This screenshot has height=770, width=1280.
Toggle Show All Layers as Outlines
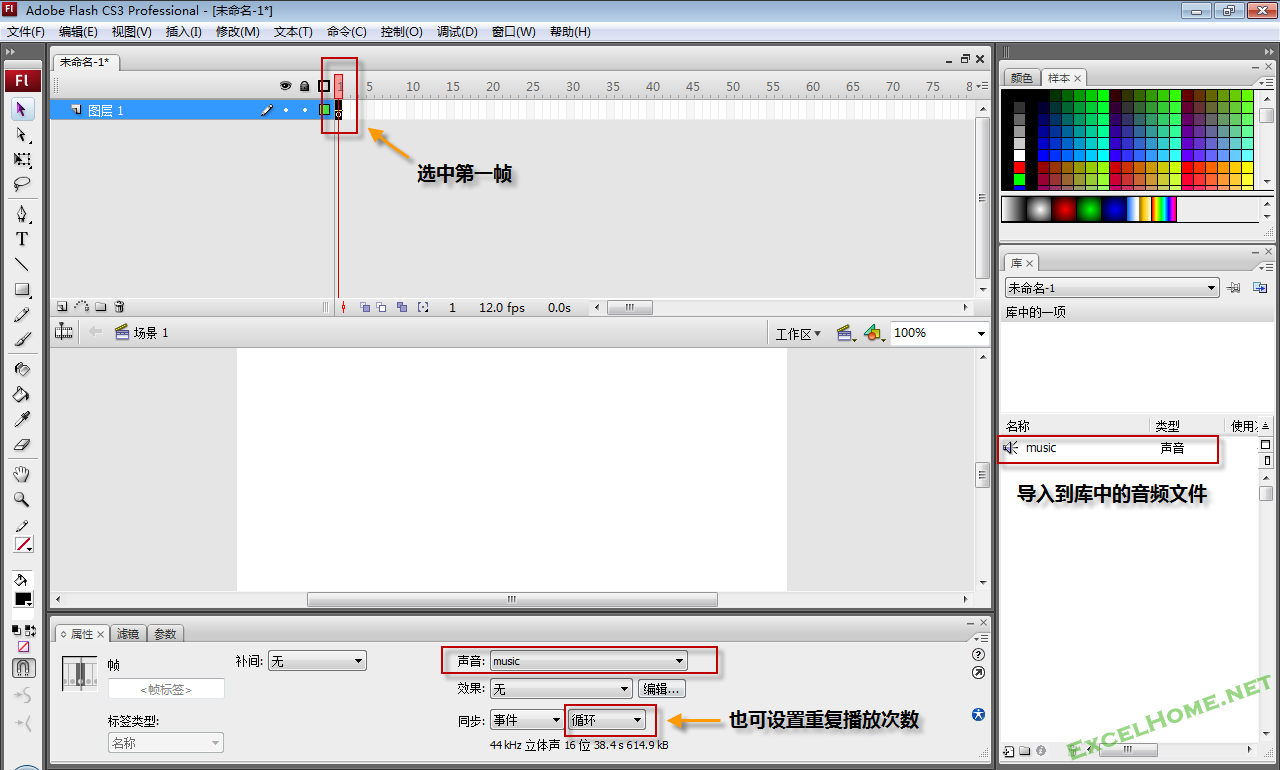click(324, 86)
